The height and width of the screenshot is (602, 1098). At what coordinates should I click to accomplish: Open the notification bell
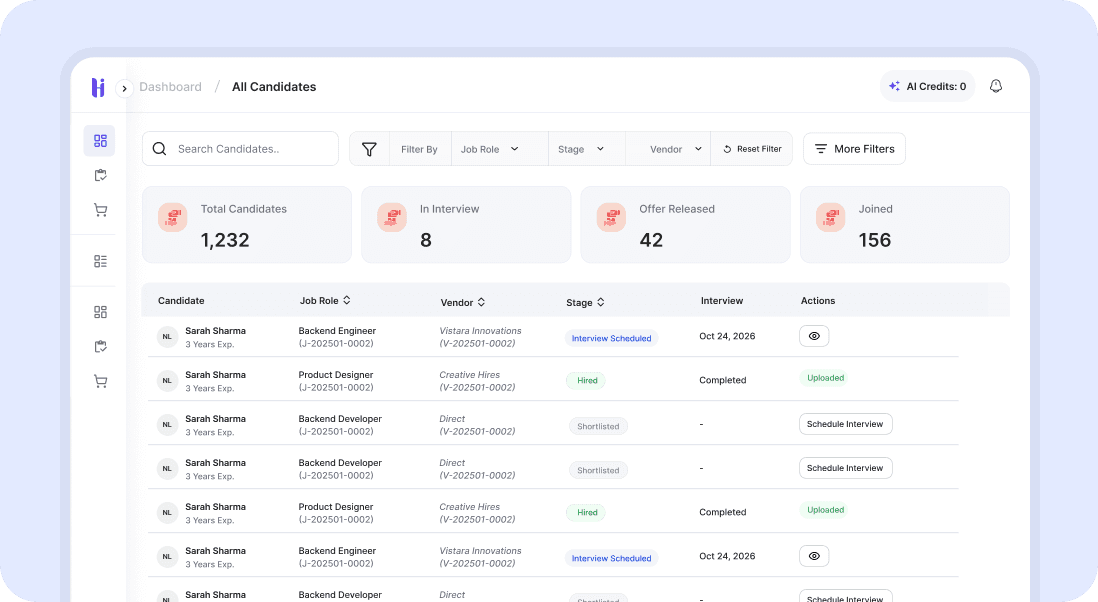point(996,86)
